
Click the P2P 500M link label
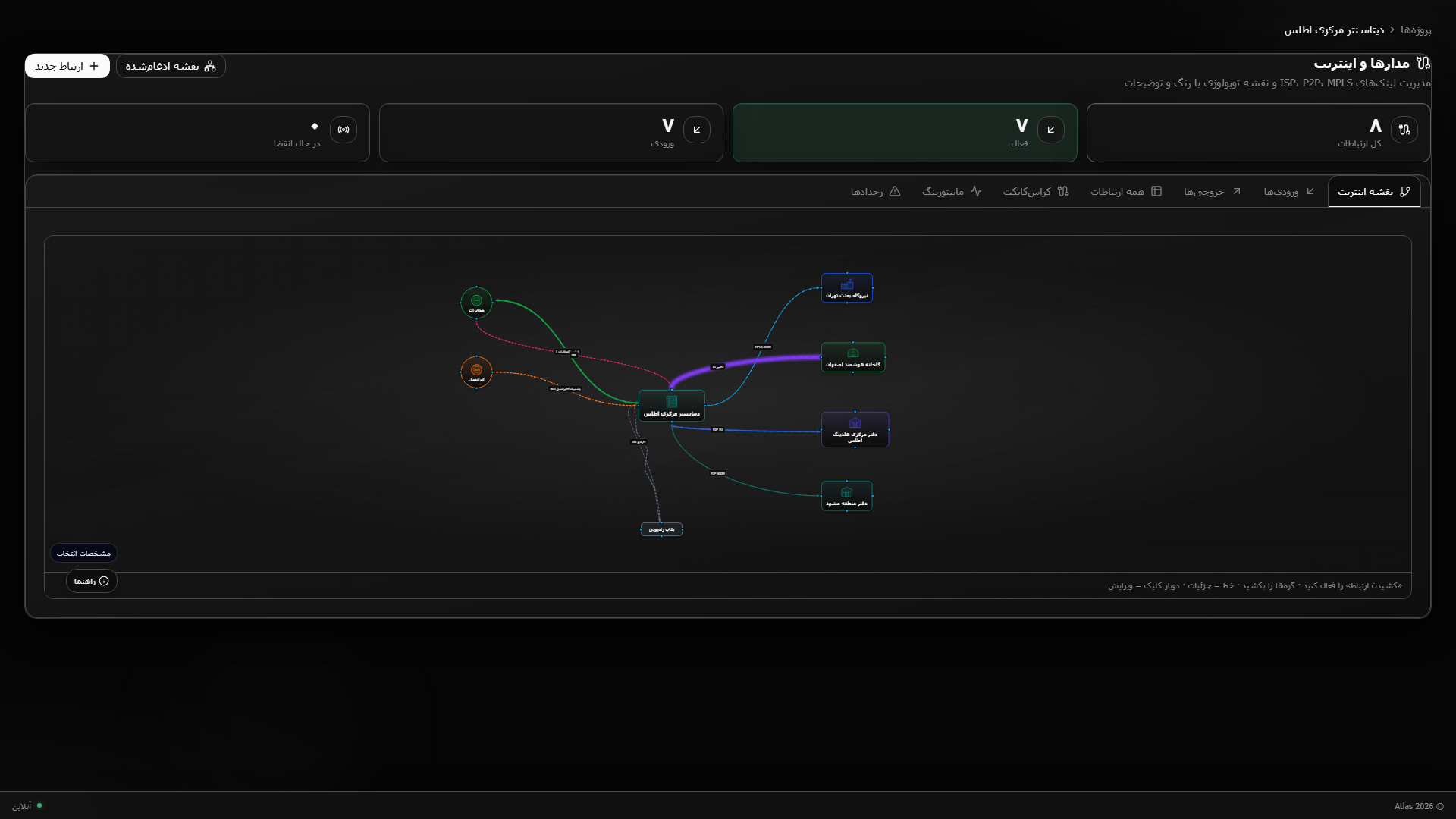(717, 474)
